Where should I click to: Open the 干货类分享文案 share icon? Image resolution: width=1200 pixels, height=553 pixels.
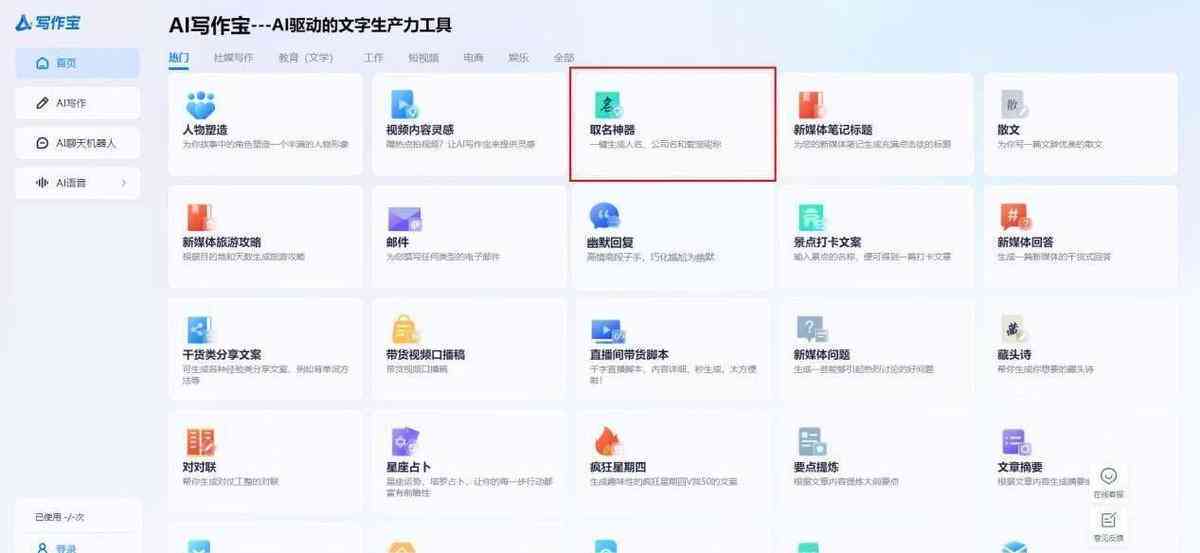click(x=200, y=330)
